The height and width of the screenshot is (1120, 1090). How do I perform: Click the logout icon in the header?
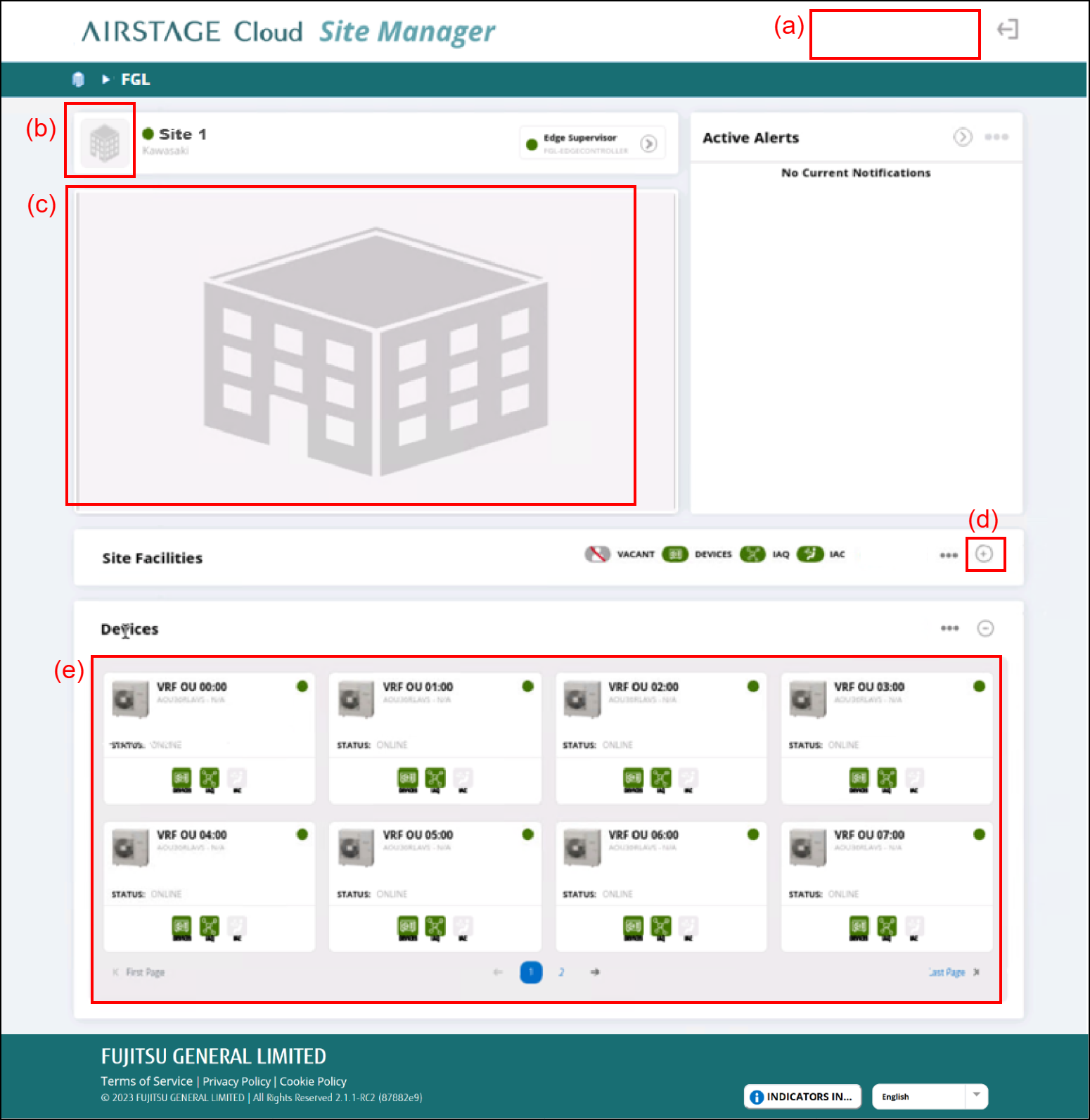click(x=1007, y=30)
